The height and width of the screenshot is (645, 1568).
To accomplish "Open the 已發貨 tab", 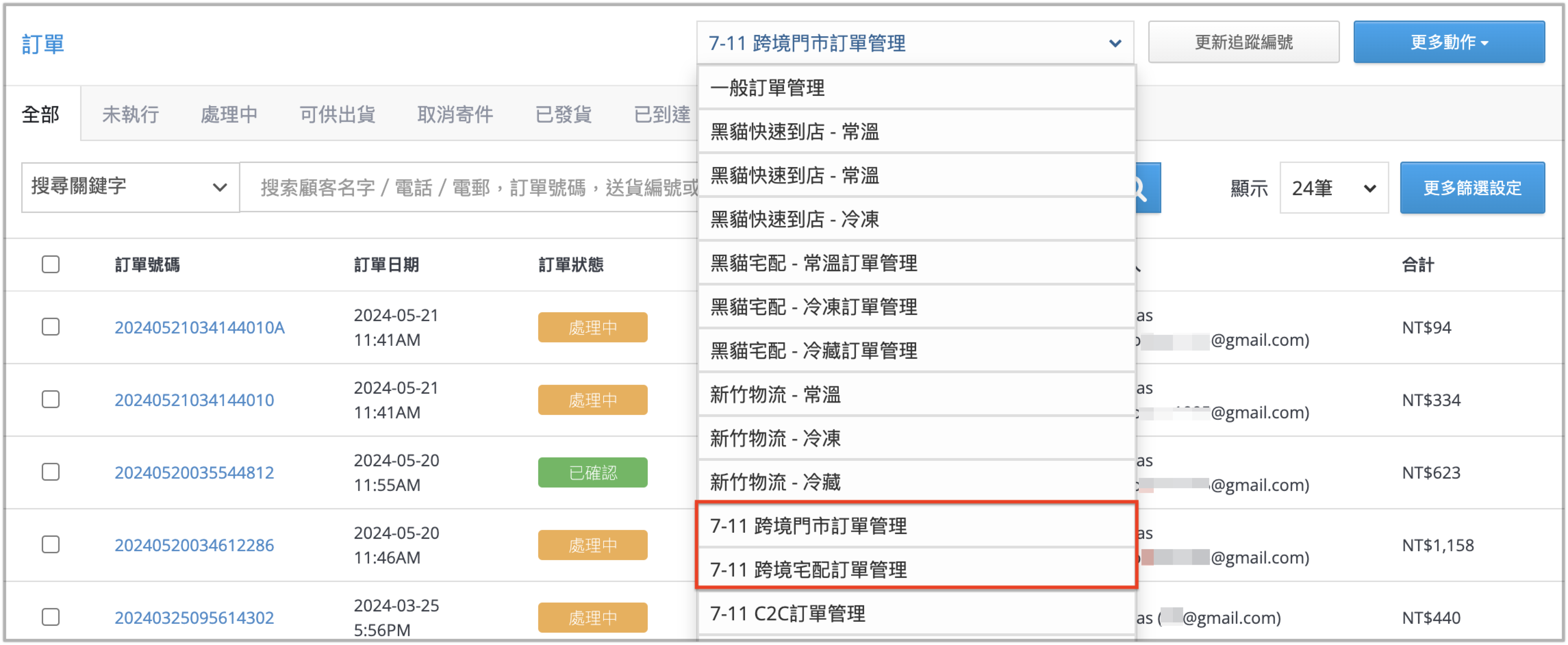I will [x=563, y=114].
